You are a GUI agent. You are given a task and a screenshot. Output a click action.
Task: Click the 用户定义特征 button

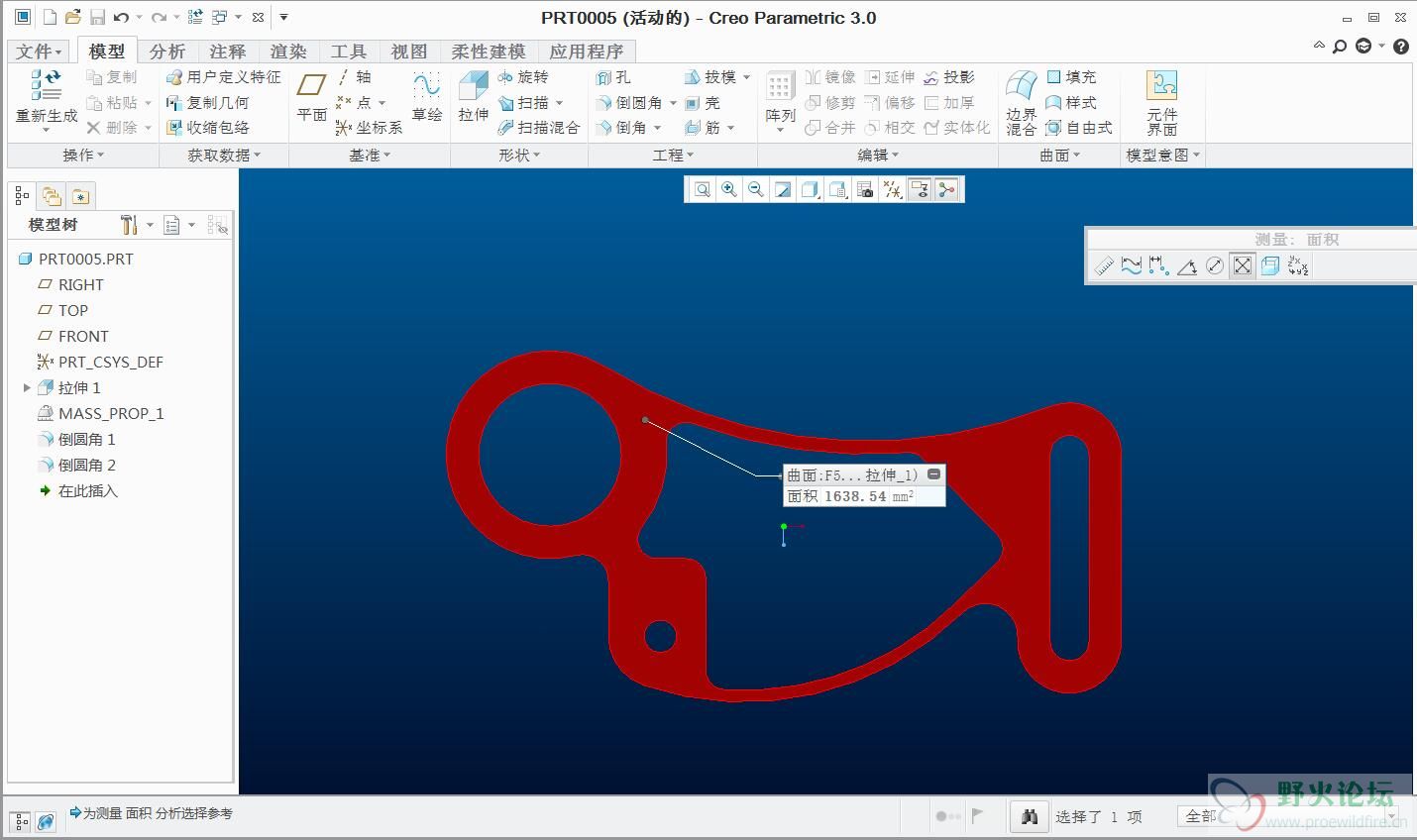(x=224, y=77)
